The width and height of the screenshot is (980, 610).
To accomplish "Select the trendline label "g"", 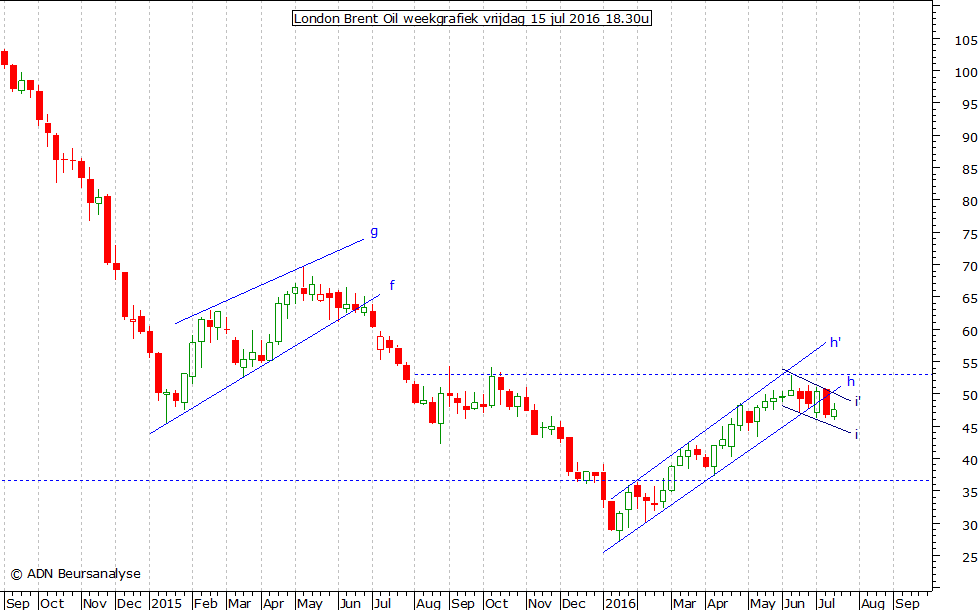I will [374, 232].
